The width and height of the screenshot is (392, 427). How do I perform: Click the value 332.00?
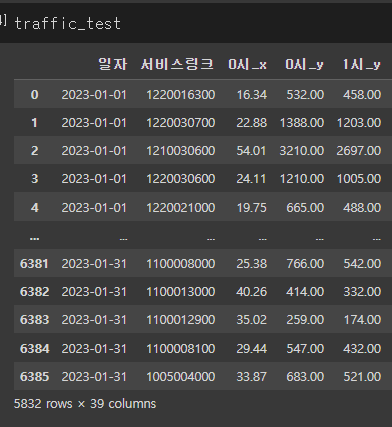362,292
